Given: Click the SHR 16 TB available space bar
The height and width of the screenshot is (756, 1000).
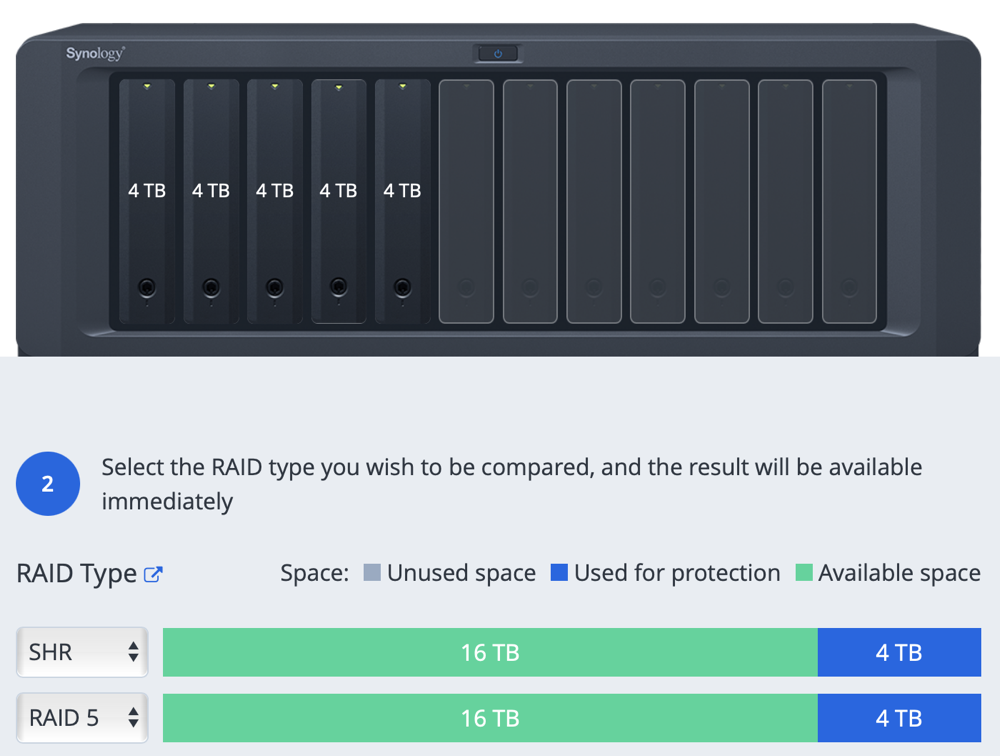Looking at the screenshot, I should coord(490,653).
